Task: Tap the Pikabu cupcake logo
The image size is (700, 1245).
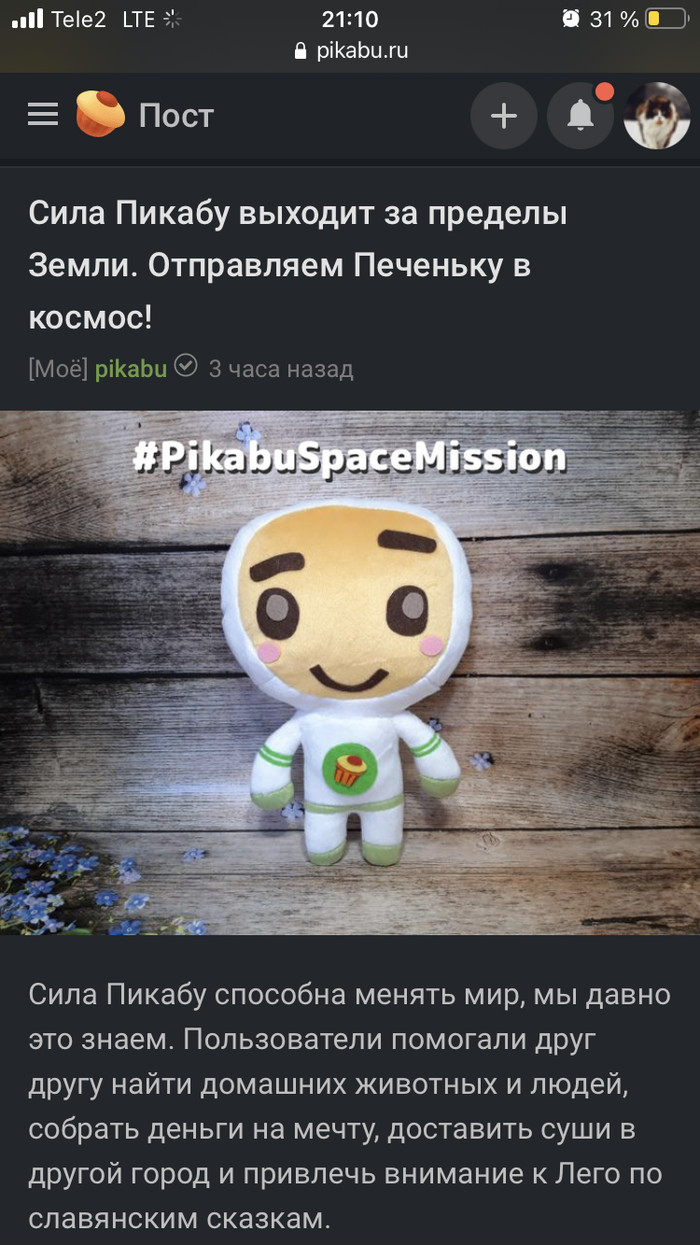Action: [100, 115]
